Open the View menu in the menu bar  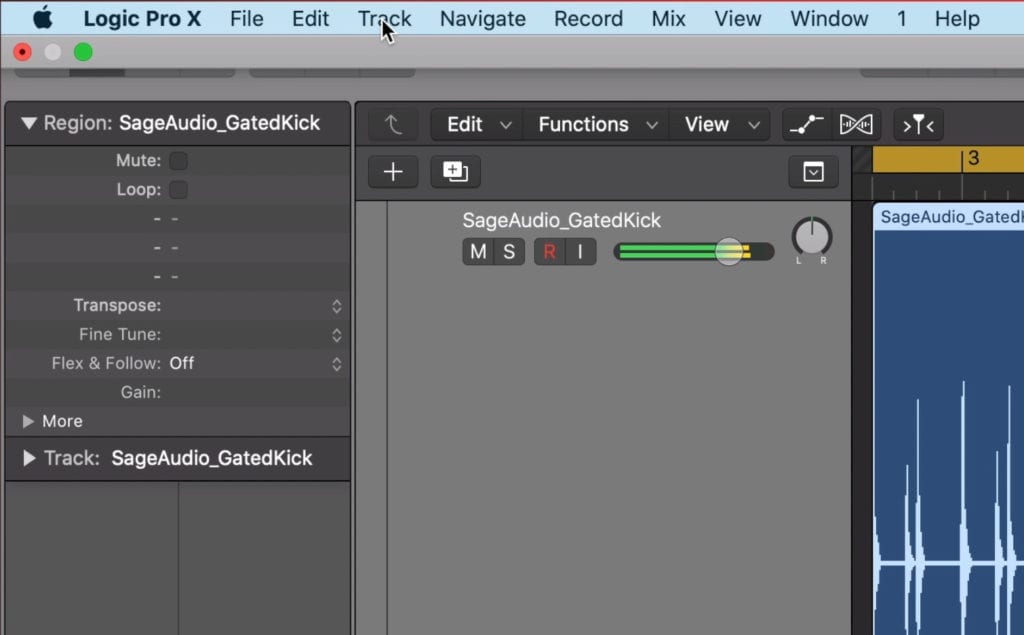pyautogui.click(x=737, y=18)
